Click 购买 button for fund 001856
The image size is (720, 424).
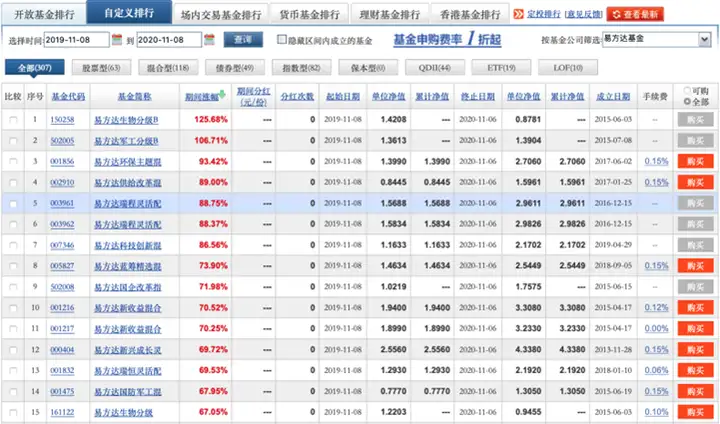695,162
